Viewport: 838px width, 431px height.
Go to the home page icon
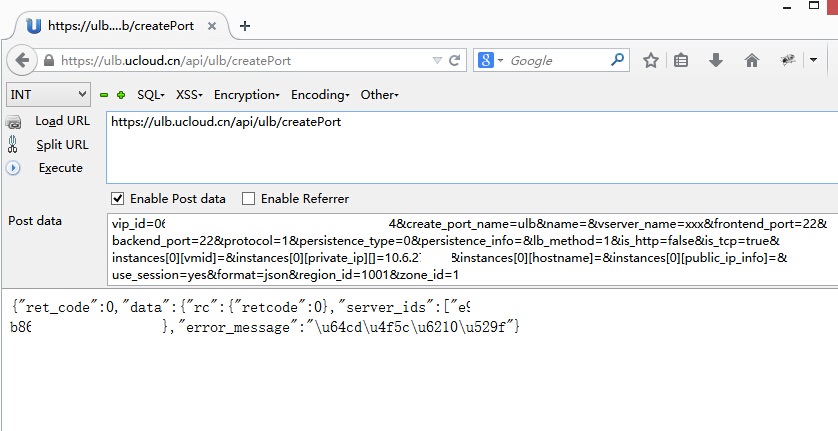(x=751, y=60)
